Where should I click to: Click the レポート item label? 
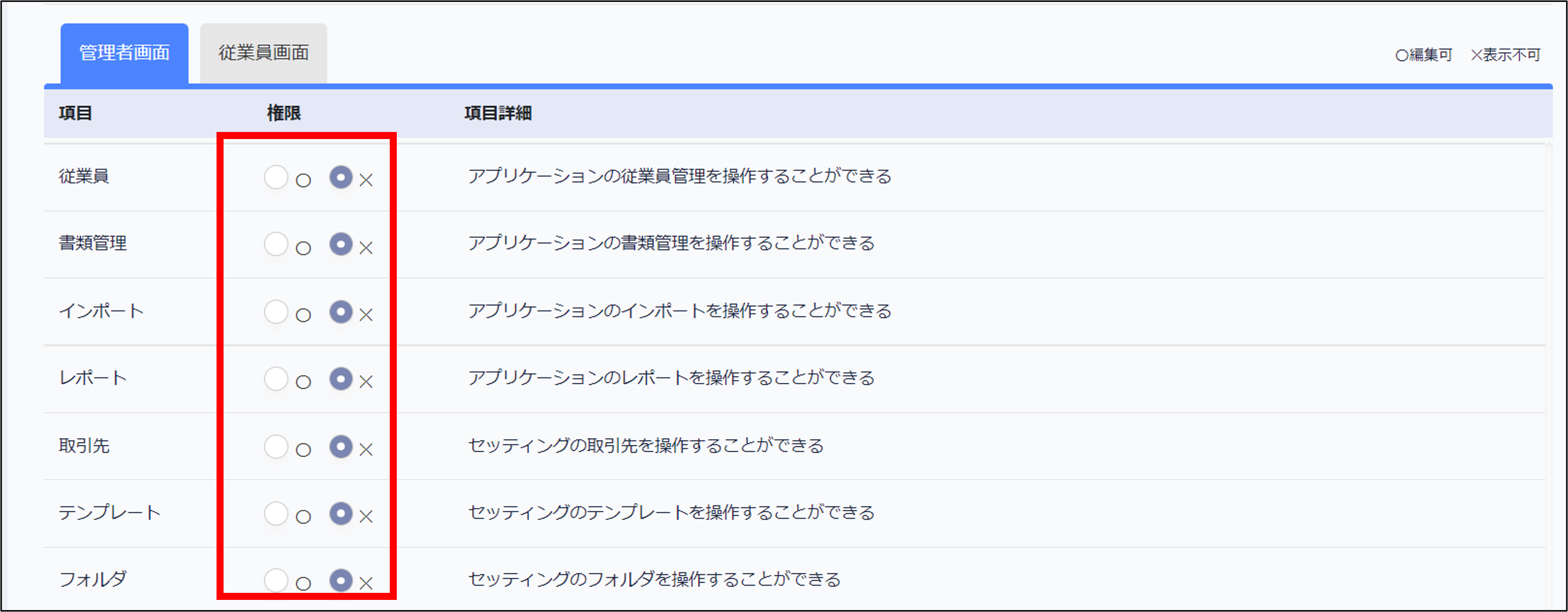pos(93,378)
